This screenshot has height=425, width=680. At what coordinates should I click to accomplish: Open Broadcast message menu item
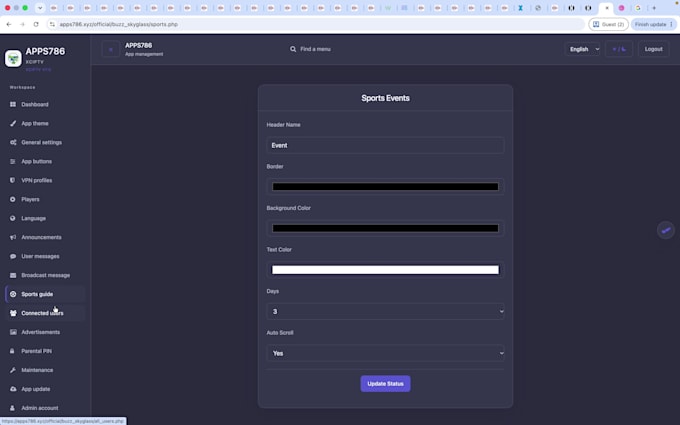[45, 275]
